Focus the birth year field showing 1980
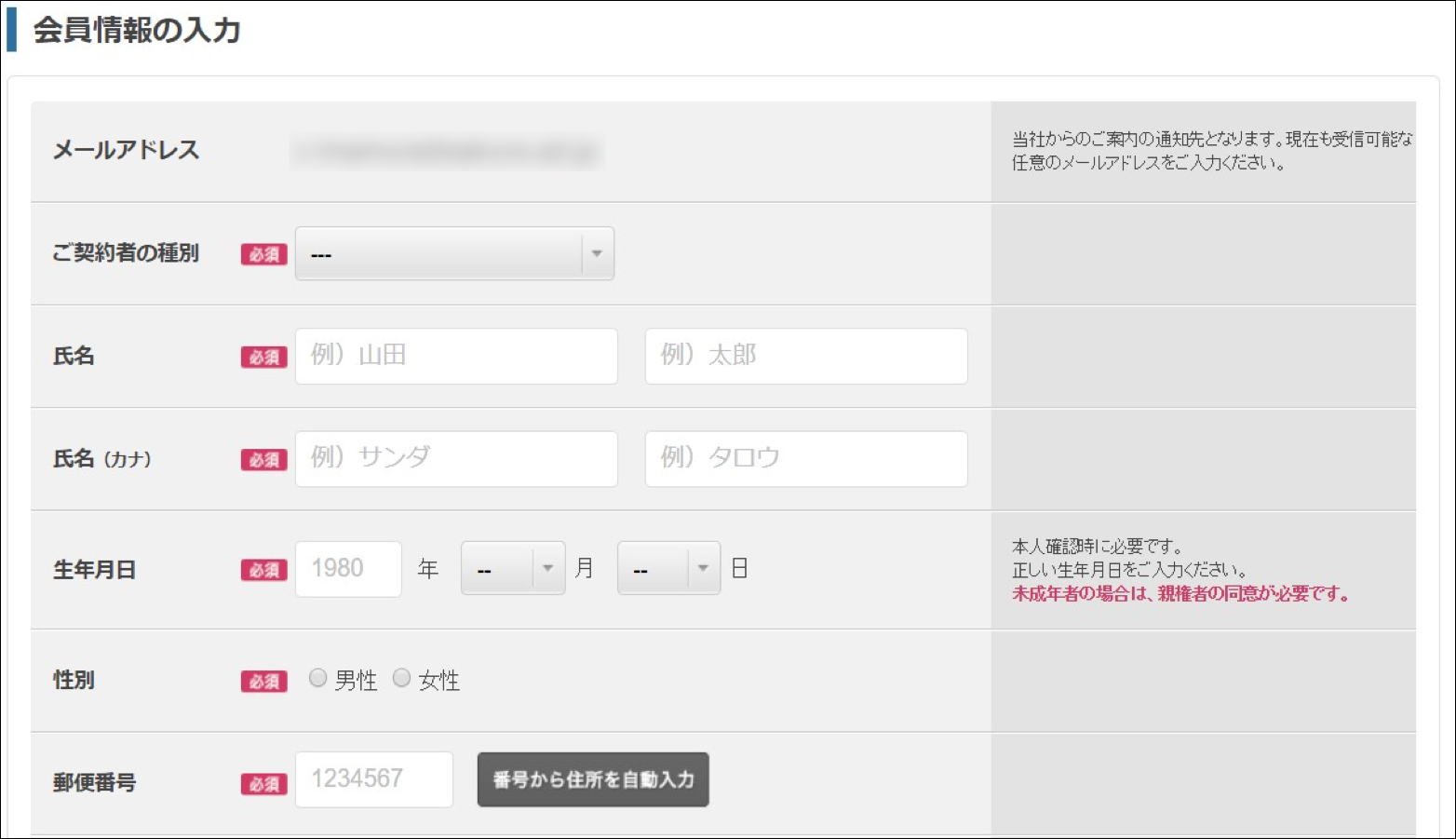Viewport: 1456px width, 839px height. pyautogui.click(x=348, y=569)
